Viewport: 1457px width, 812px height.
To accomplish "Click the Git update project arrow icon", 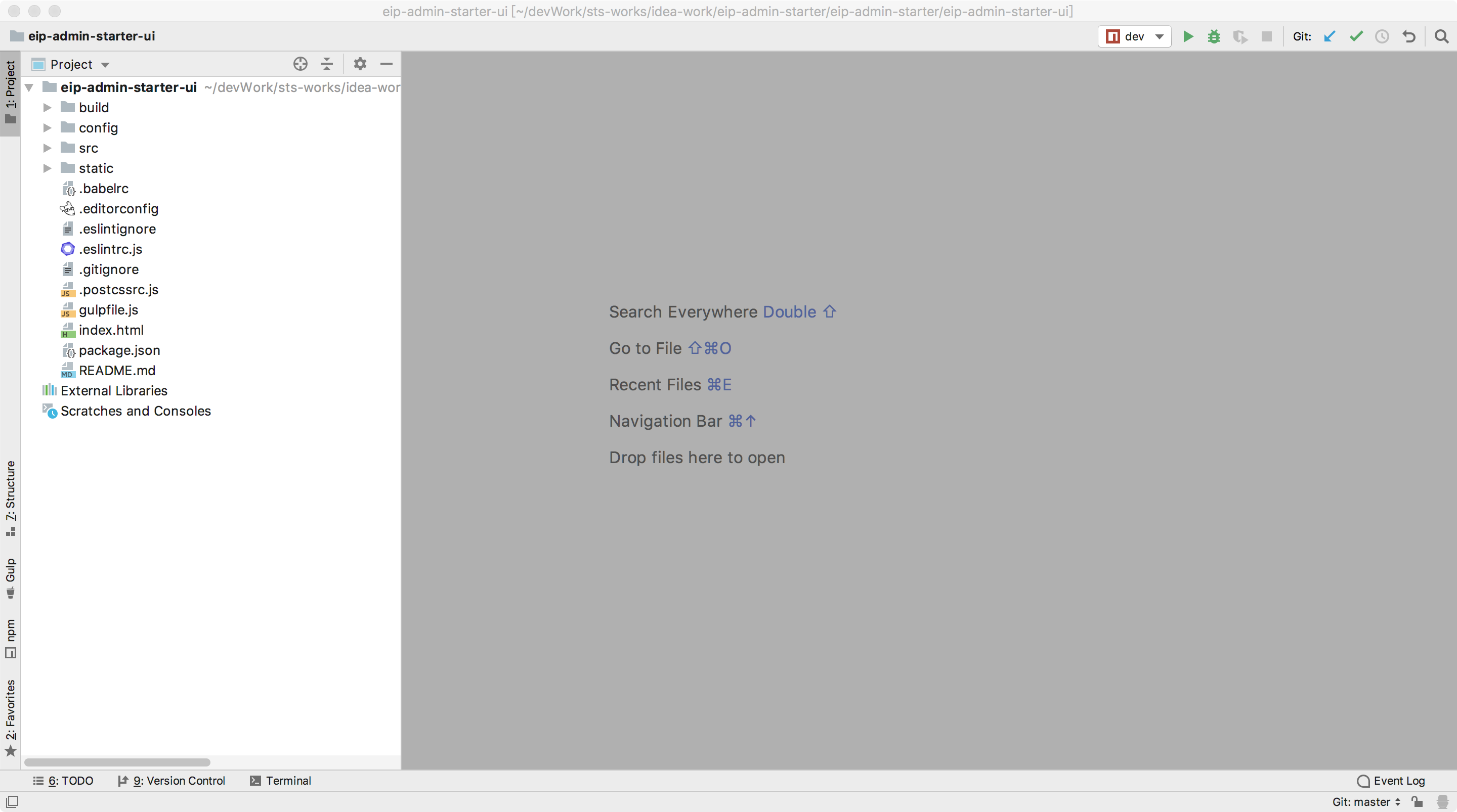I will 1330,37.
